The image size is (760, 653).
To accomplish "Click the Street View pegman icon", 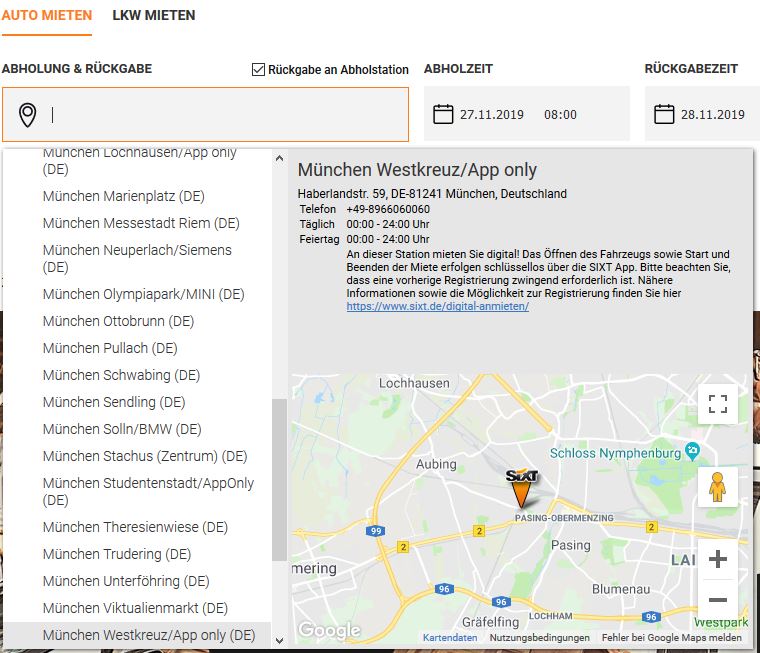I will pyautogui.click(x=717, y=487).
